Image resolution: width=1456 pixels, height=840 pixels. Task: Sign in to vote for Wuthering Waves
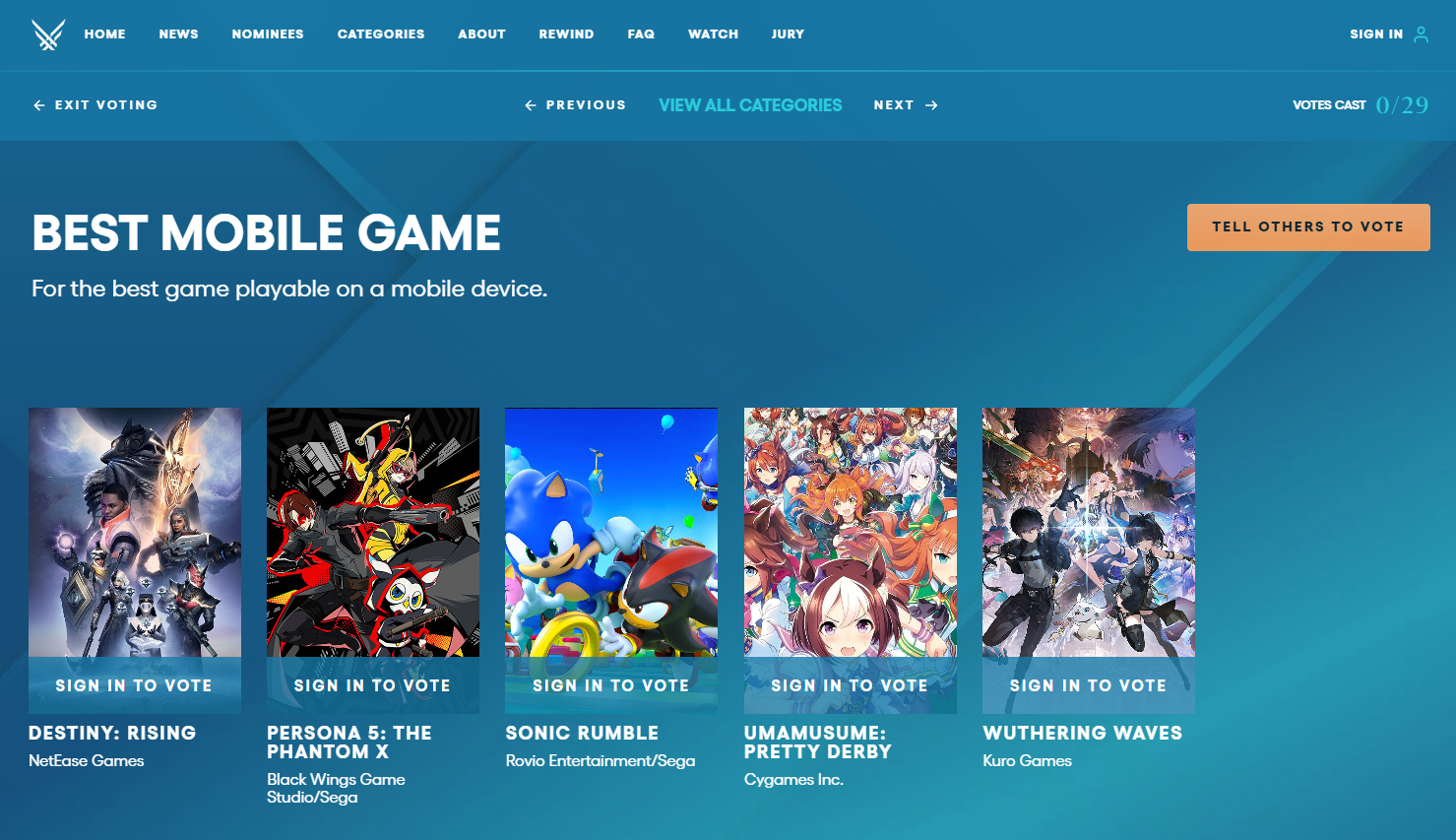click(x=1088, y=685)
